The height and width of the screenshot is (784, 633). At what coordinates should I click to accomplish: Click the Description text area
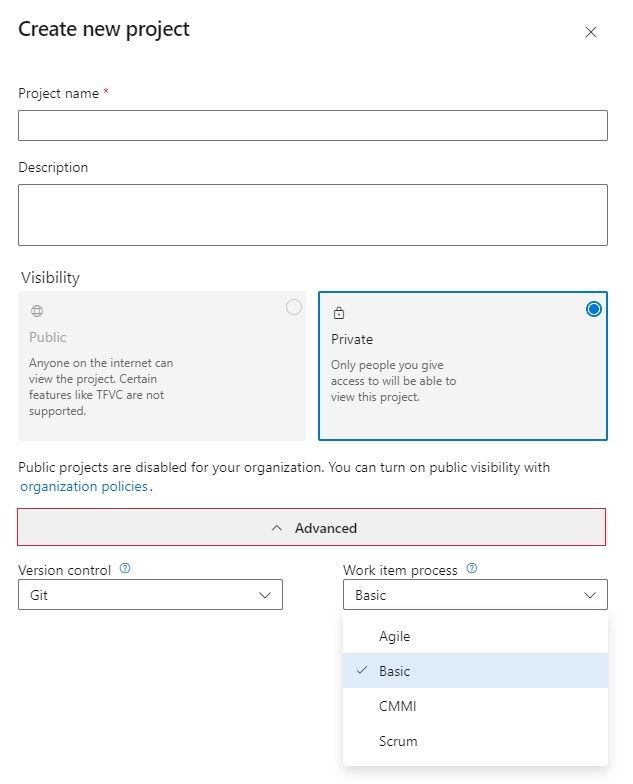(x=312, y=214)
